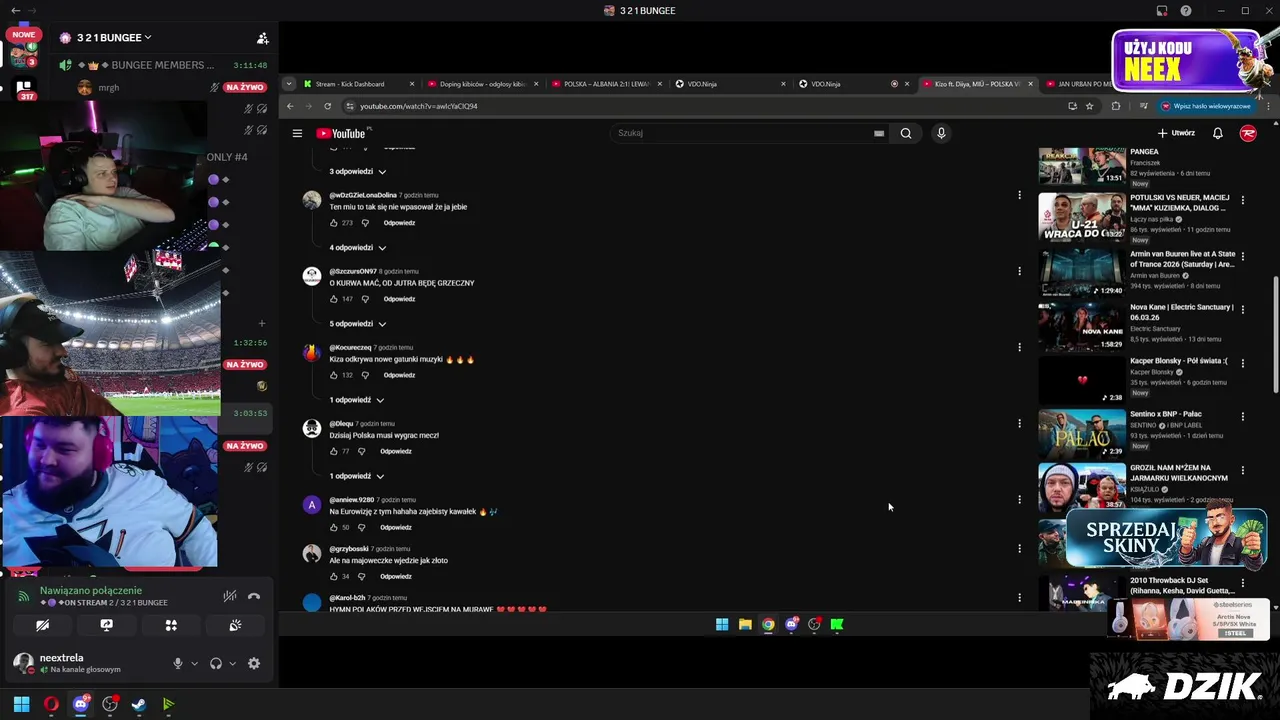Expand 4 odpowiedzi under @wDzGZieLonaDolina comment
Viewport: 1280px width, 720px height.
(x=358, y=247)
